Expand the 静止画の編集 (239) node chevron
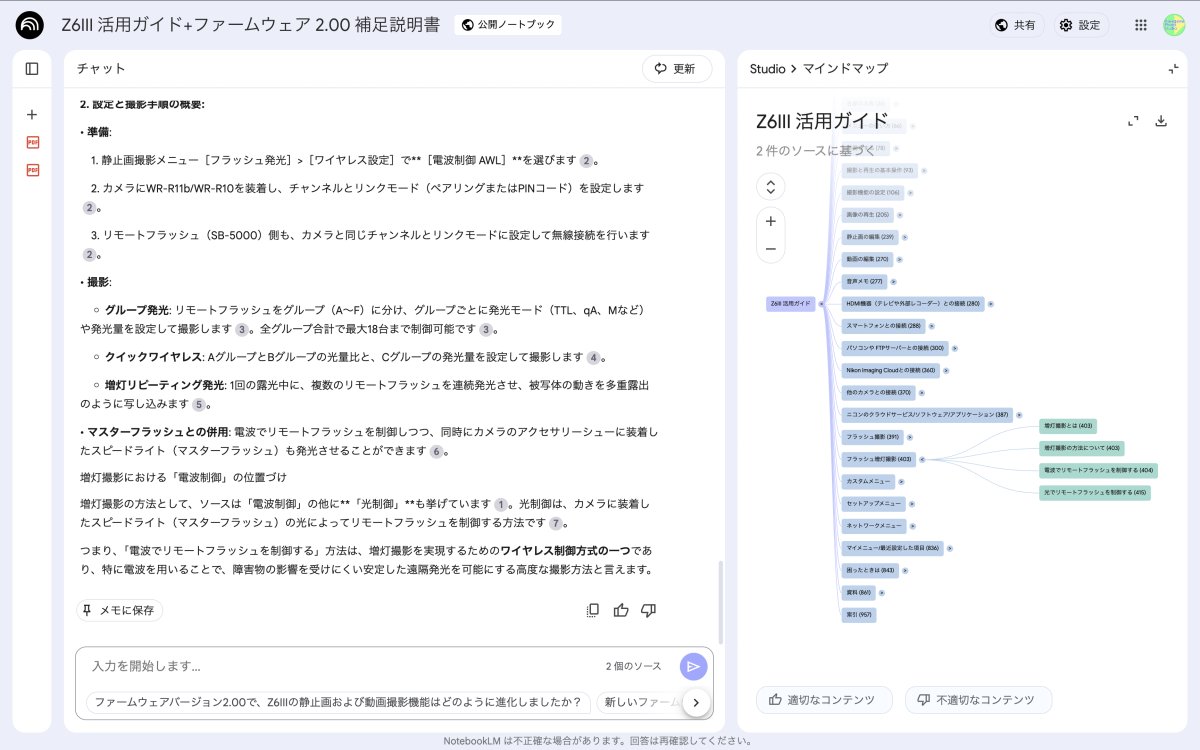The width and height of the screenshot is (1200, 750). [904, 237]
